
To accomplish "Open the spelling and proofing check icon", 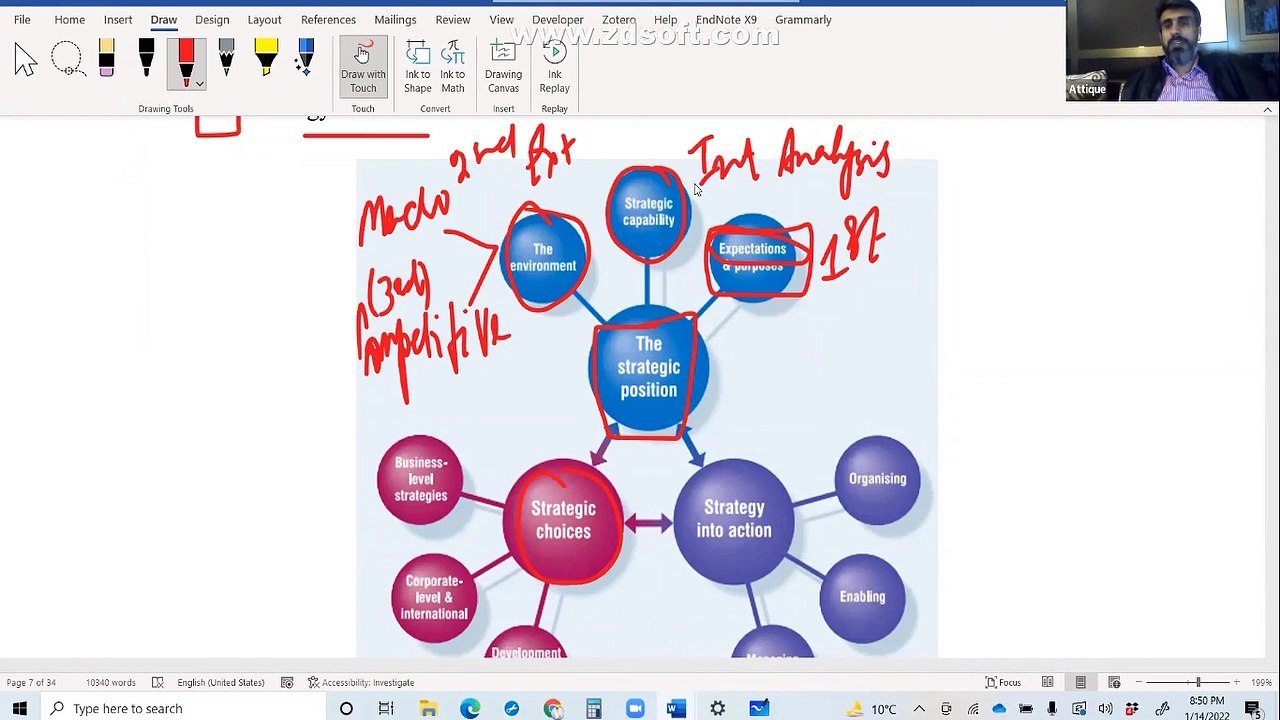I will point(157,682).
